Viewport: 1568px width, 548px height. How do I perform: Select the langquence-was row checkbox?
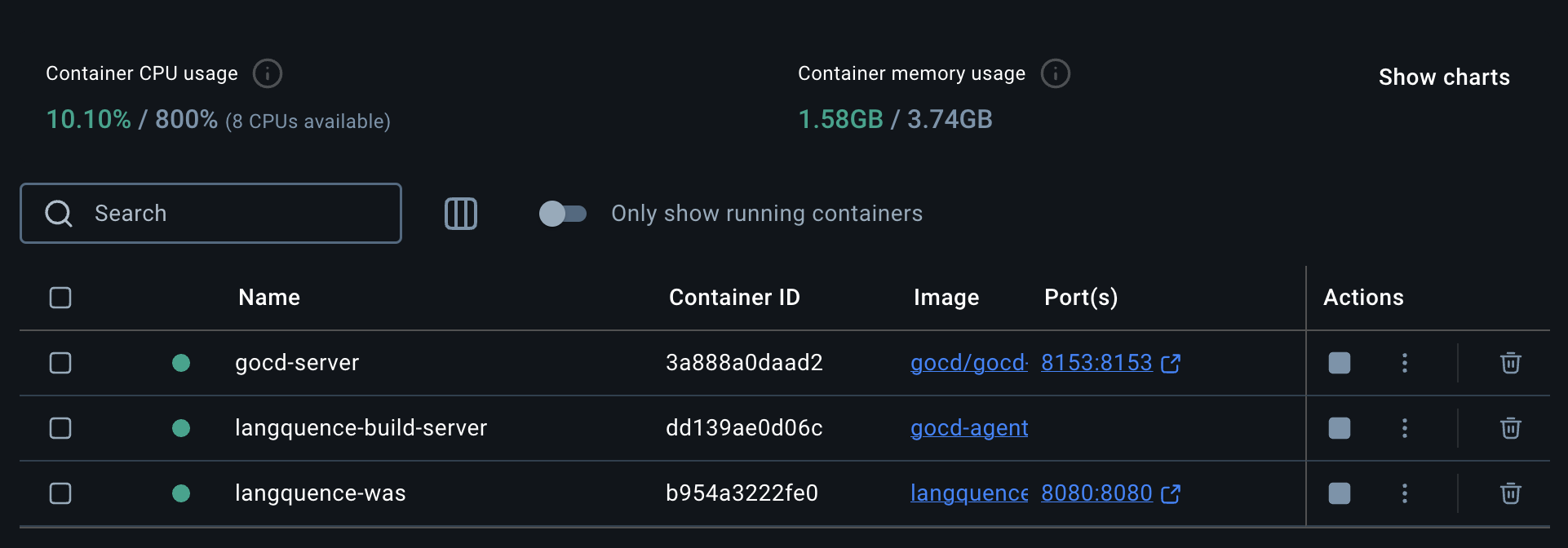pos(60,493)
